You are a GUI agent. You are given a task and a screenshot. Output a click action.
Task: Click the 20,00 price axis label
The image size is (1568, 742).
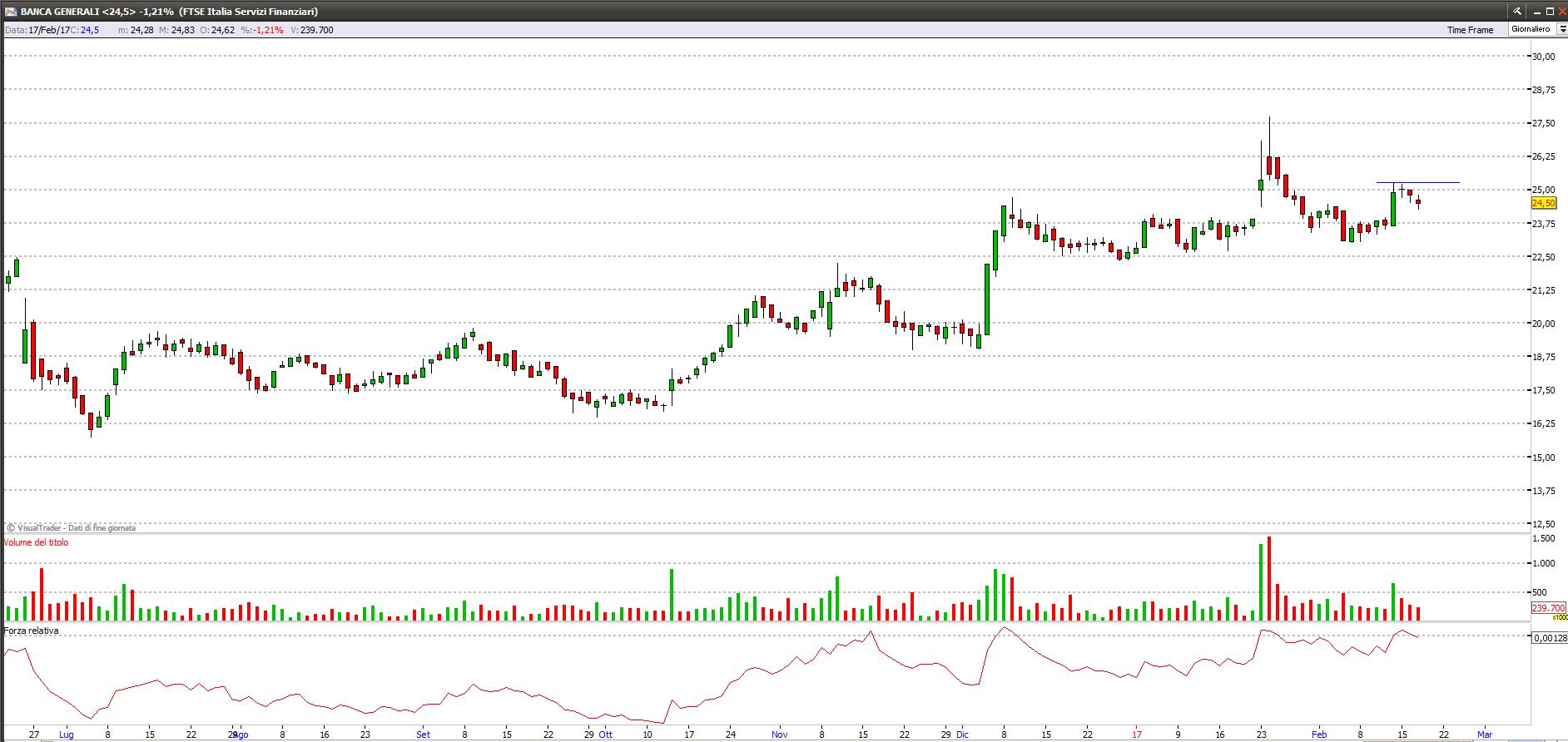(x=1544, y=324)
